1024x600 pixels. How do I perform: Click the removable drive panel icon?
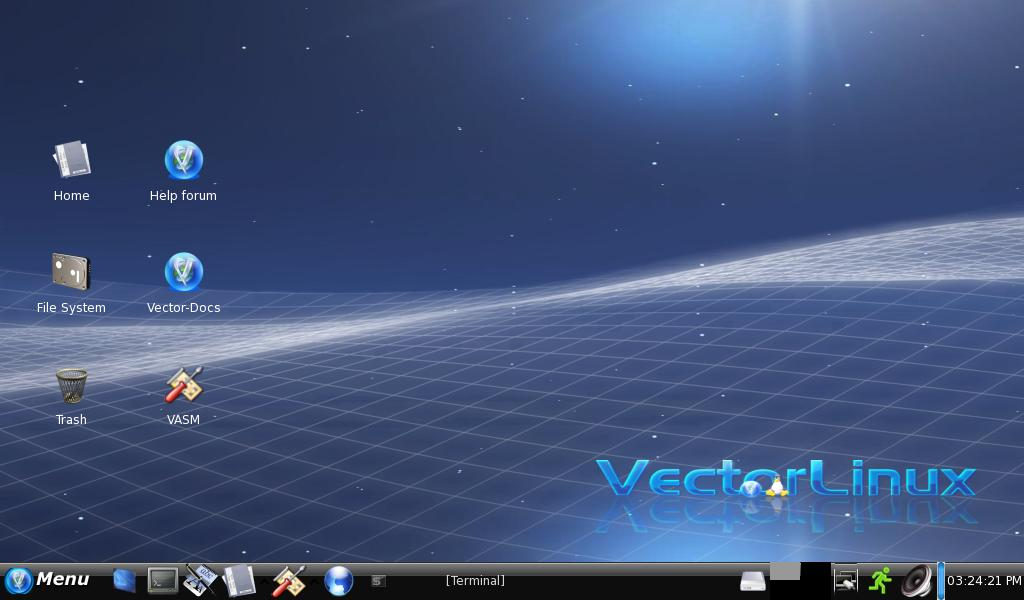coord(752,580)
